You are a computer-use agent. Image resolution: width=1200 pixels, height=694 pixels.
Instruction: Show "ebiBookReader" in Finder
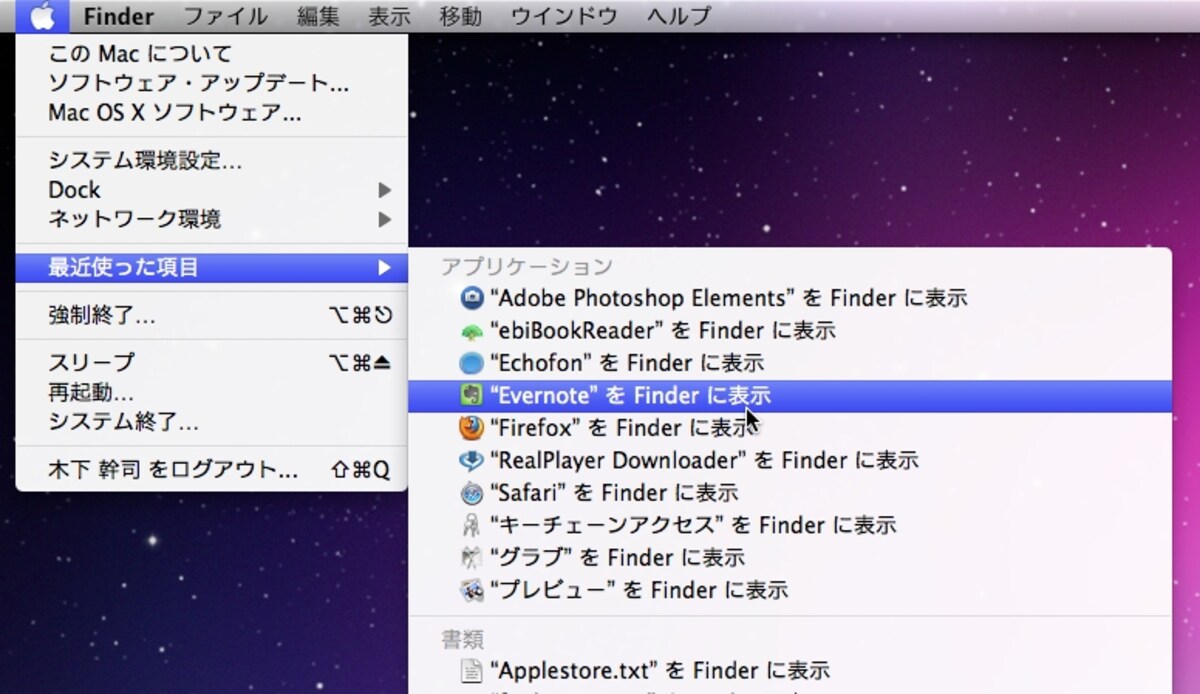coord(790,331)
